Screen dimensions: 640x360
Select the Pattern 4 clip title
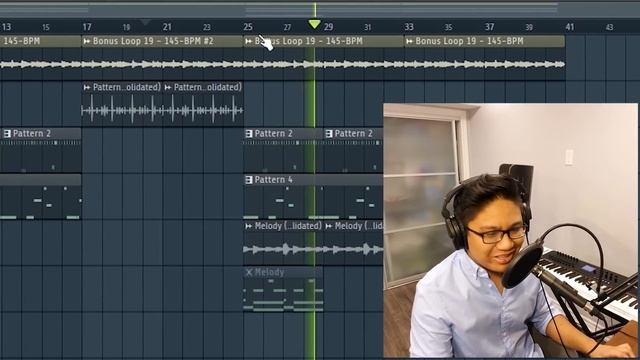tap(273, 180)
